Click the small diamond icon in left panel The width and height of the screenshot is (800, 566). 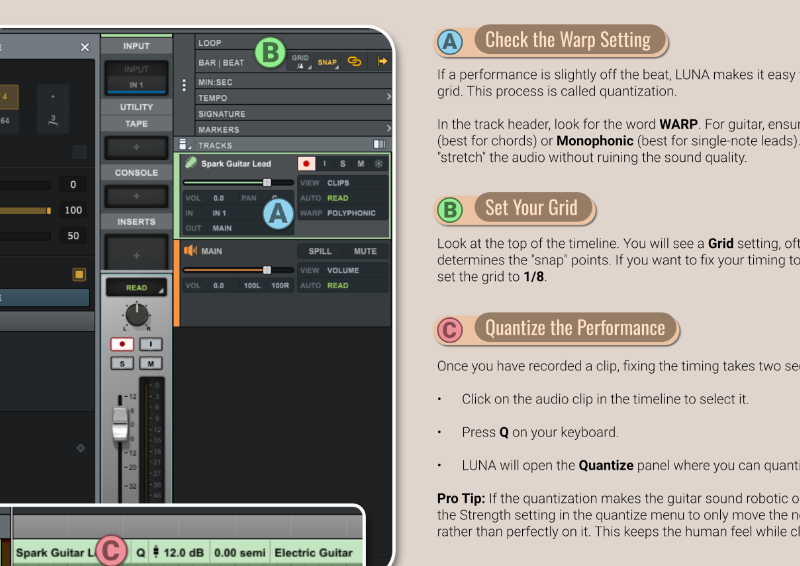(x=81, y=448)
